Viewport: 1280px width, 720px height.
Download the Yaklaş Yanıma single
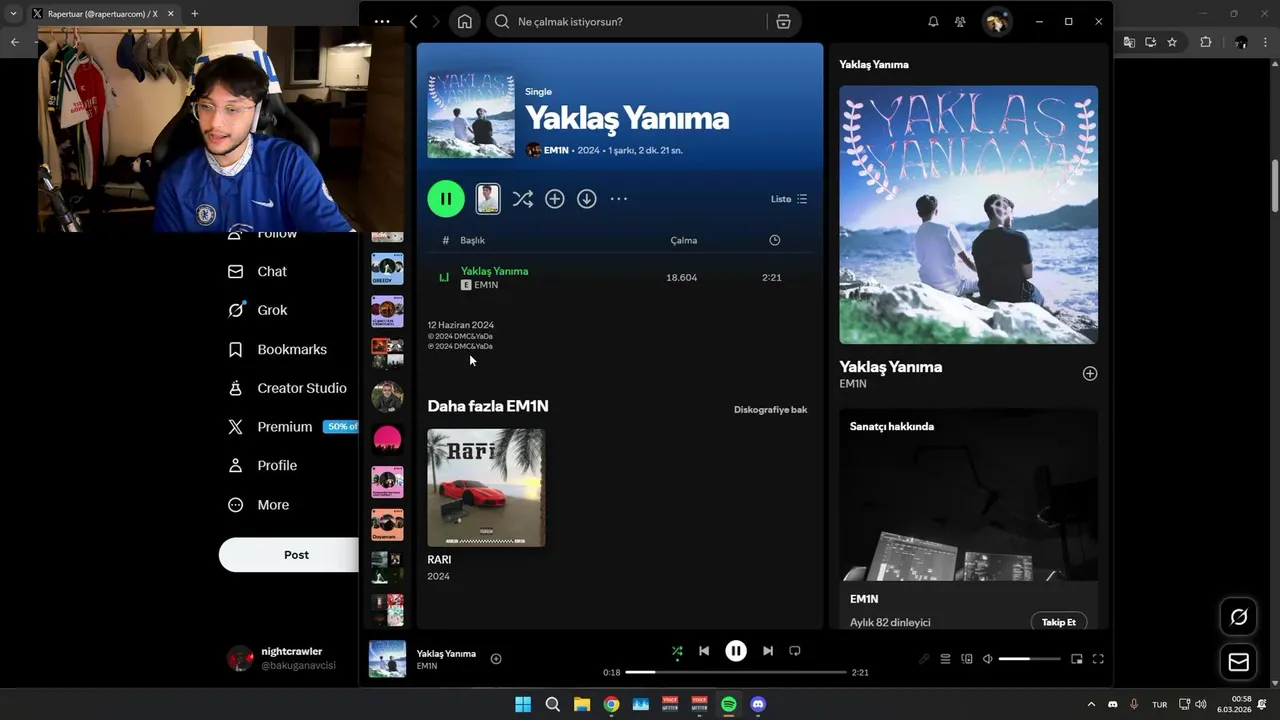pyautogui.click(x=587, y=199)
